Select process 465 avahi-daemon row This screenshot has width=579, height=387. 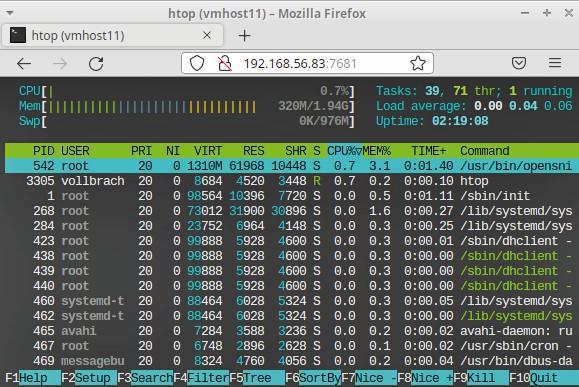[x=292, y=331]
